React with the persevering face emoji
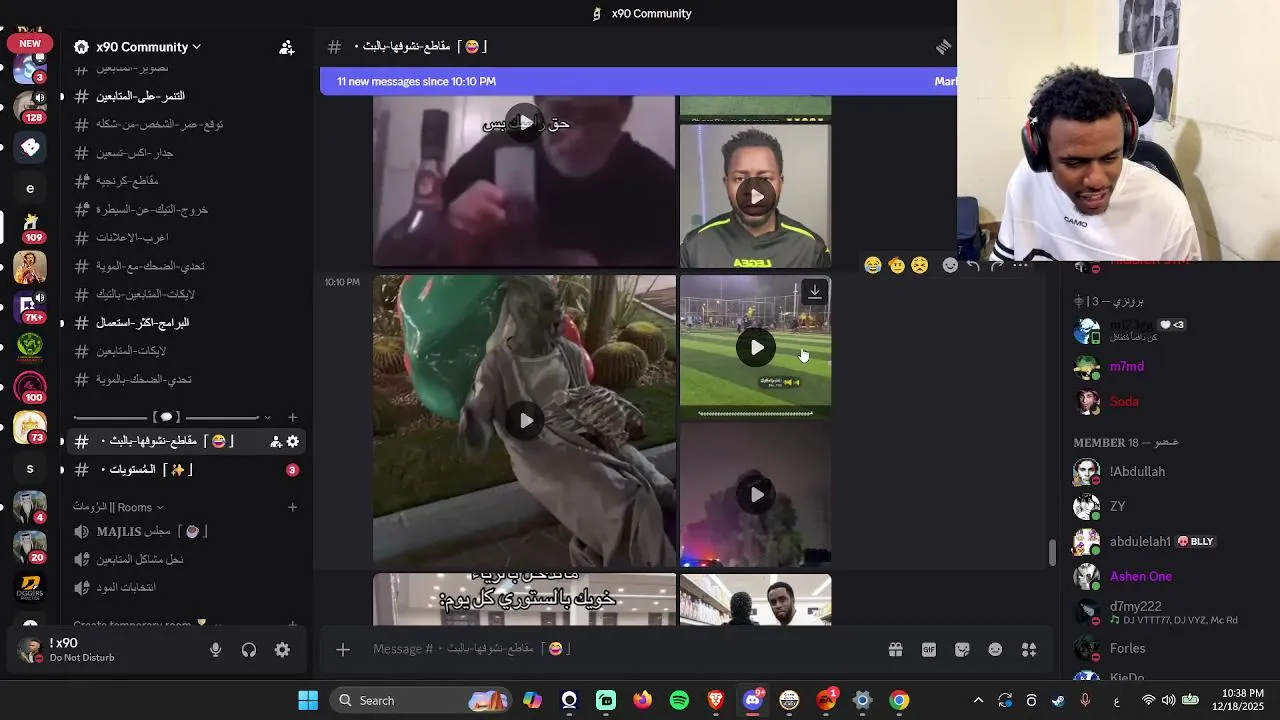Image resolution: width=1280 pixels, height=720 pixels. [x=920, y=265]
